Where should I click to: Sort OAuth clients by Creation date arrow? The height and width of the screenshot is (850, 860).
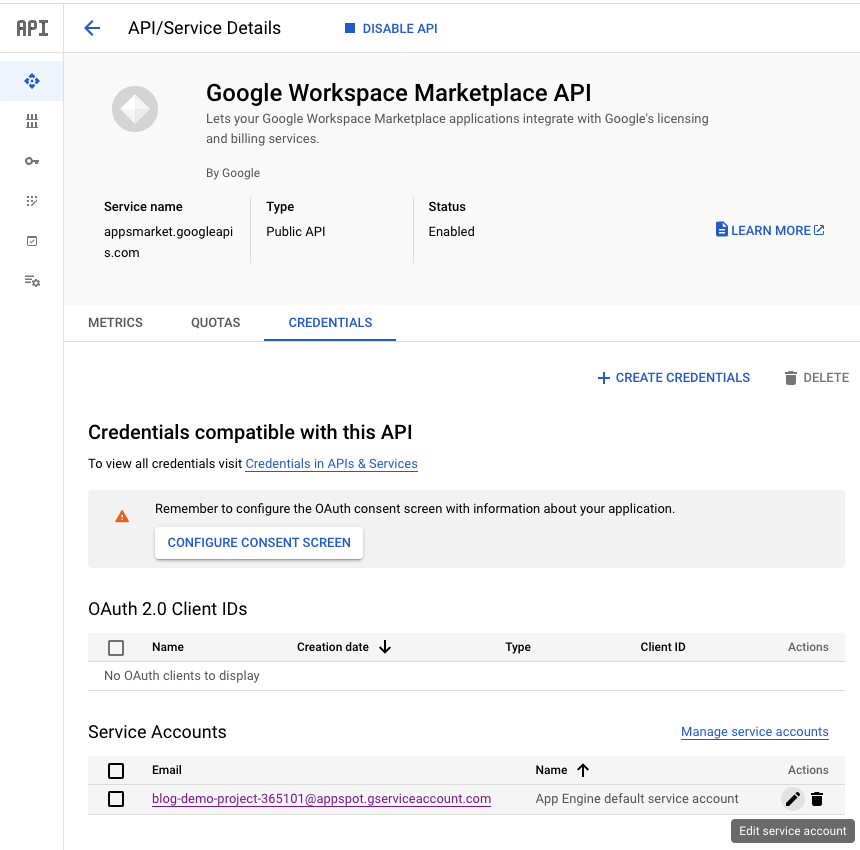(x=385, y=647)
